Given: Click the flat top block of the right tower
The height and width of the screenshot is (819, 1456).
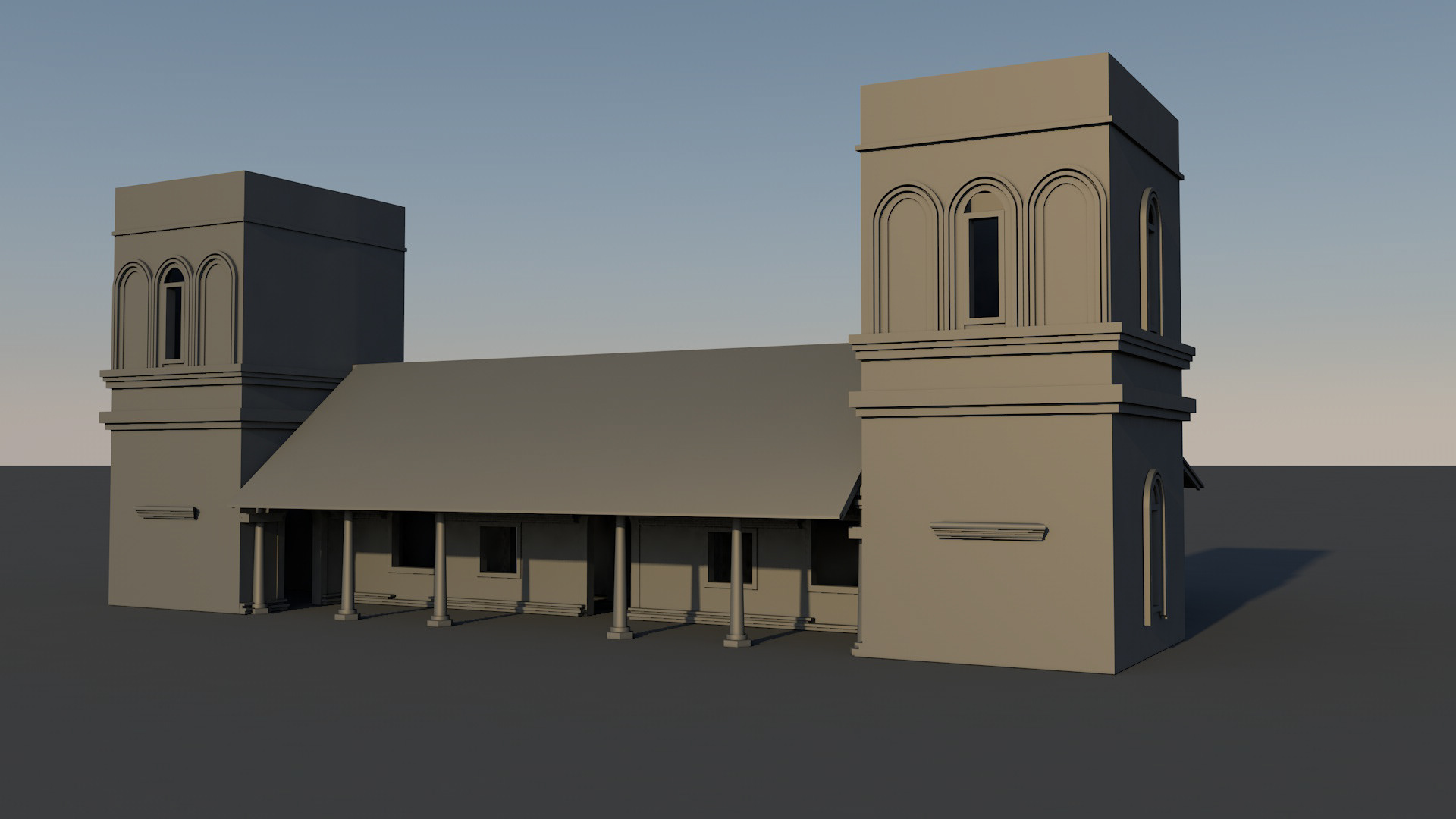Looking at the screenshot, I should pos(986,102).
